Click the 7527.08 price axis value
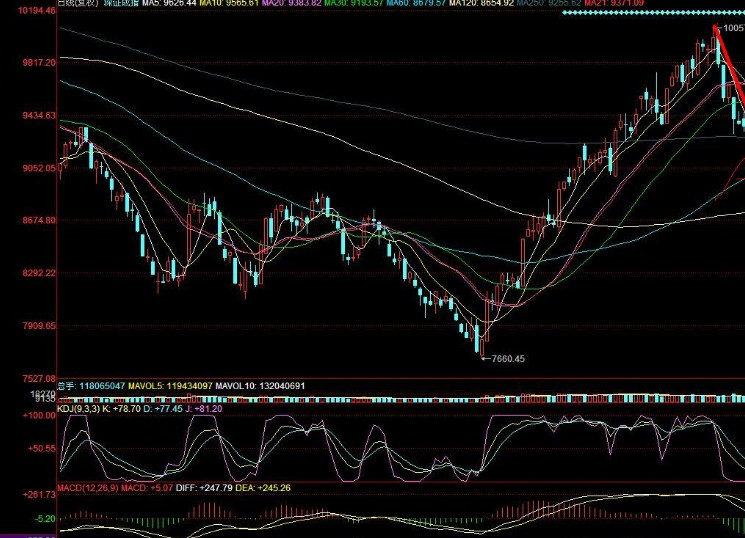This screenshot has width=745, height=538. pos(39,379)
